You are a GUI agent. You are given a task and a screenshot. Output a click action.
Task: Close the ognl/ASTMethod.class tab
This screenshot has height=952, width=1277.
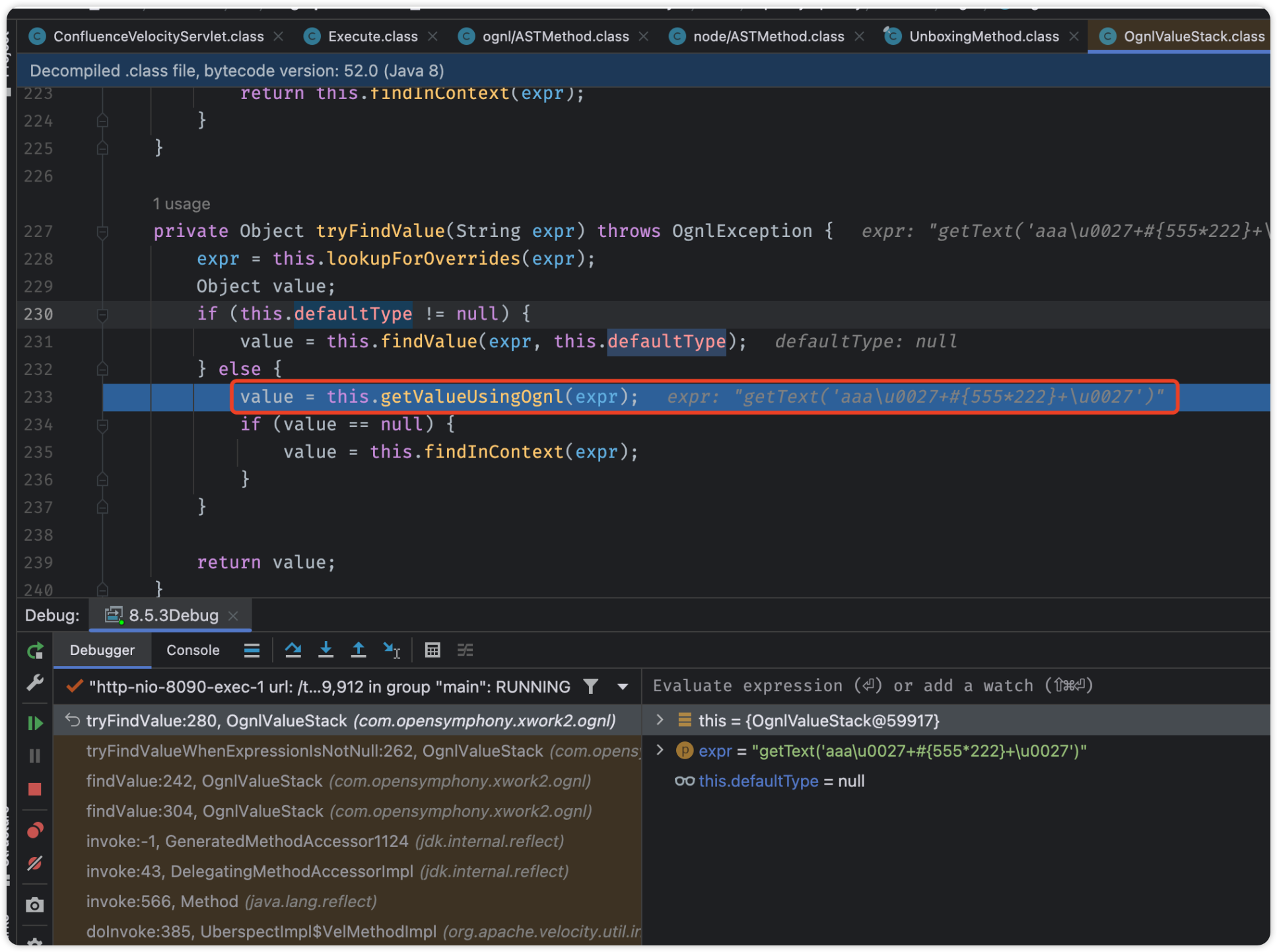(x=644, y=36)
